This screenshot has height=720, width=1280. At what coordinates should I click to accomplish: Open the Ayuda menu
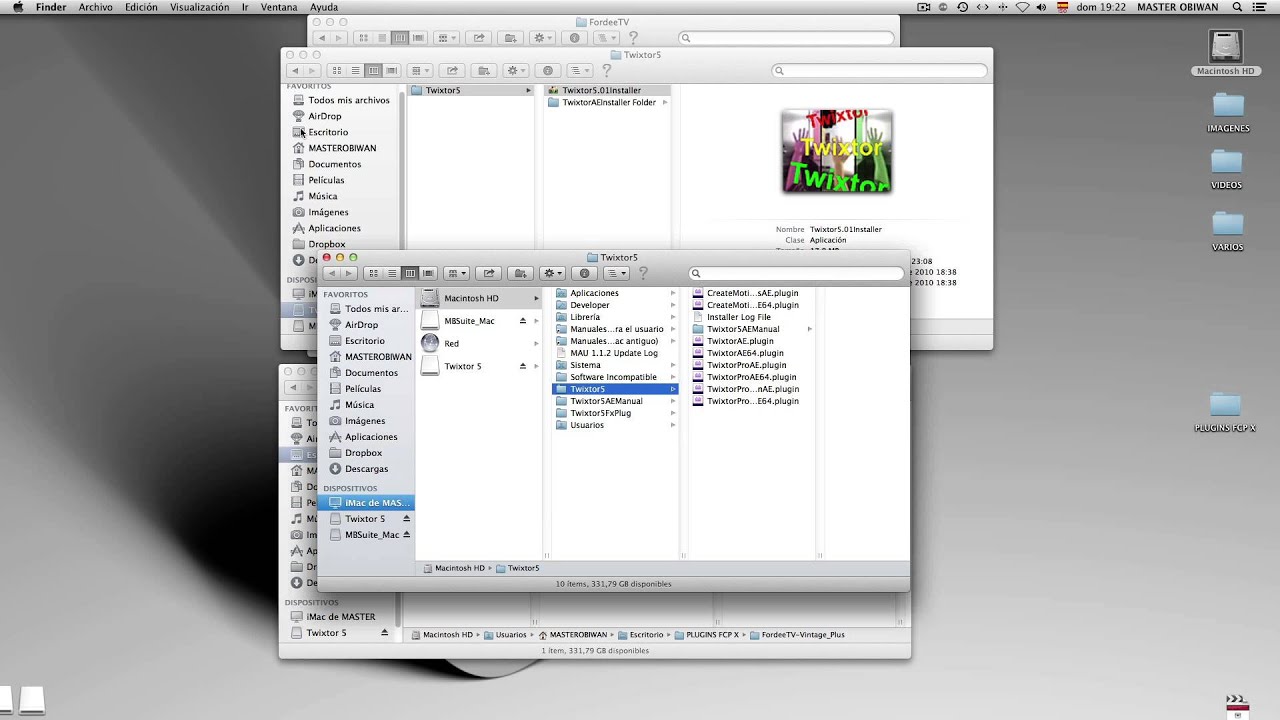point(324,7)
